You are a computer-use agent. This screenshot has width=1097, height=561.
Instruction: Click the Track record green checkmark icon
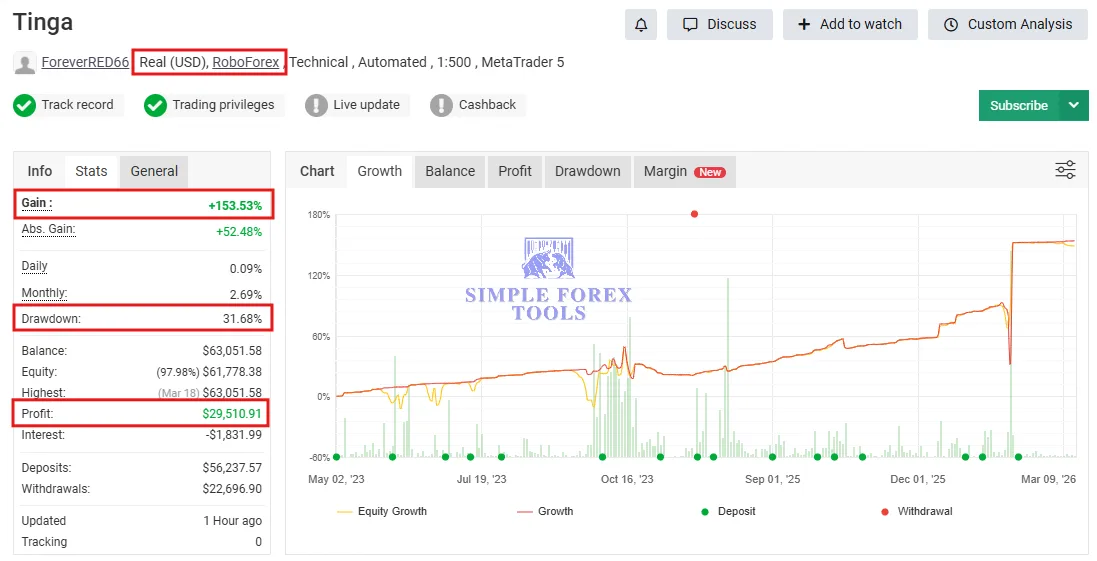tap(24, 105)
